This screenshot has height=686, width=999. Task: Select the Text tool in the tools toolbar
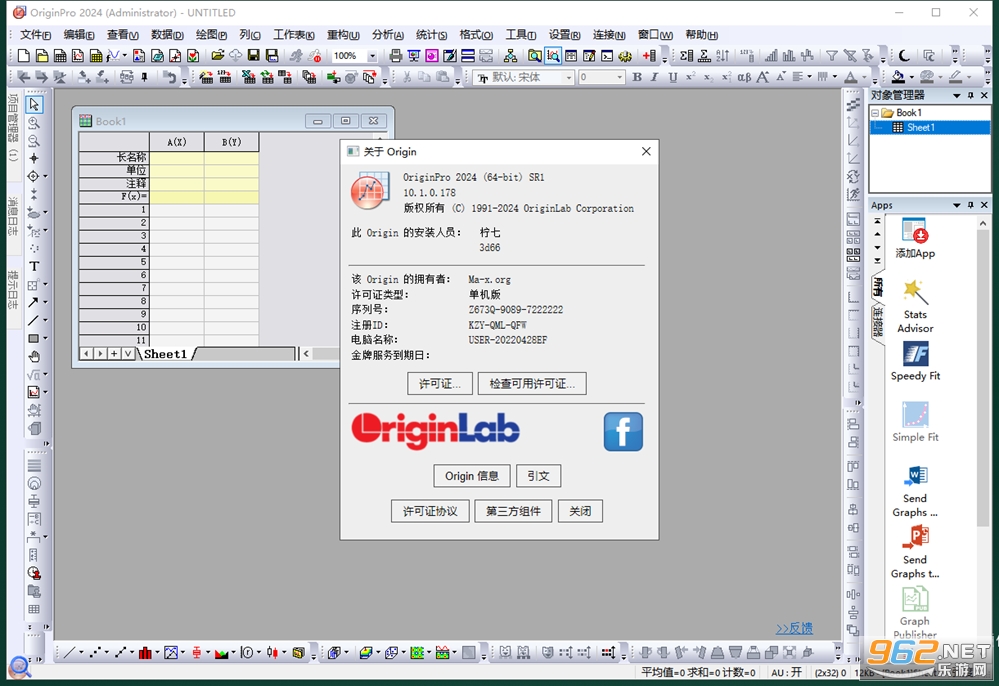[34, 266]
